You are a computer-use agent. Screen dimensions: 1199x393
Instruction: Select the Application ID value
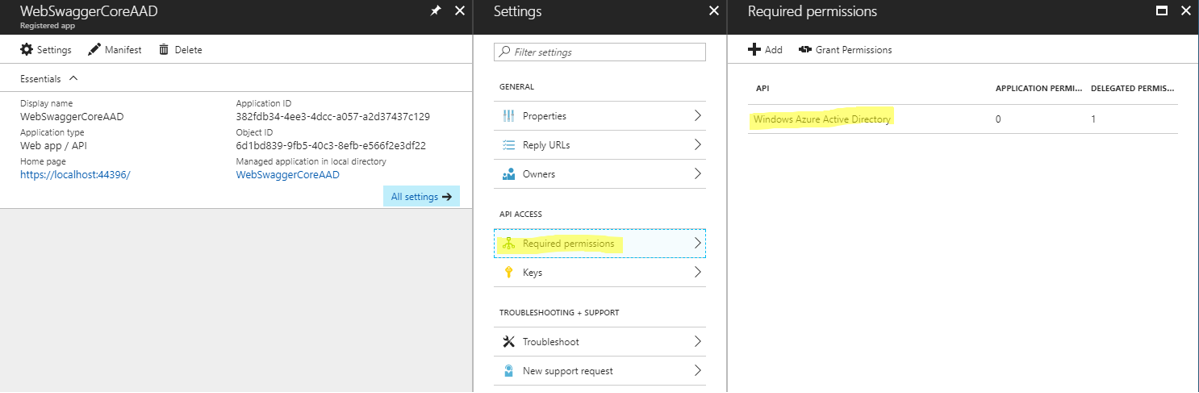coord(333,117)
